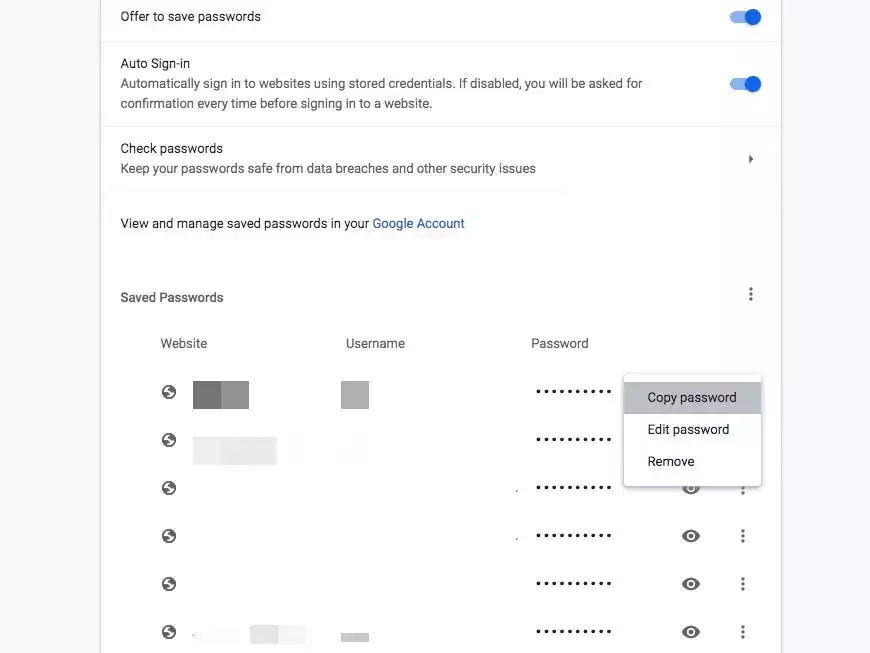Expand the Check passwords arrow
The width and height of the screenshot is (870, 653).
[x=750, y=159]
